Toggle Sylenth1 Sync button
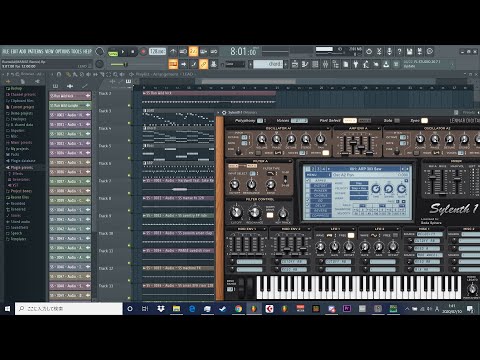 pyautogui.click(x=424, y=120)
